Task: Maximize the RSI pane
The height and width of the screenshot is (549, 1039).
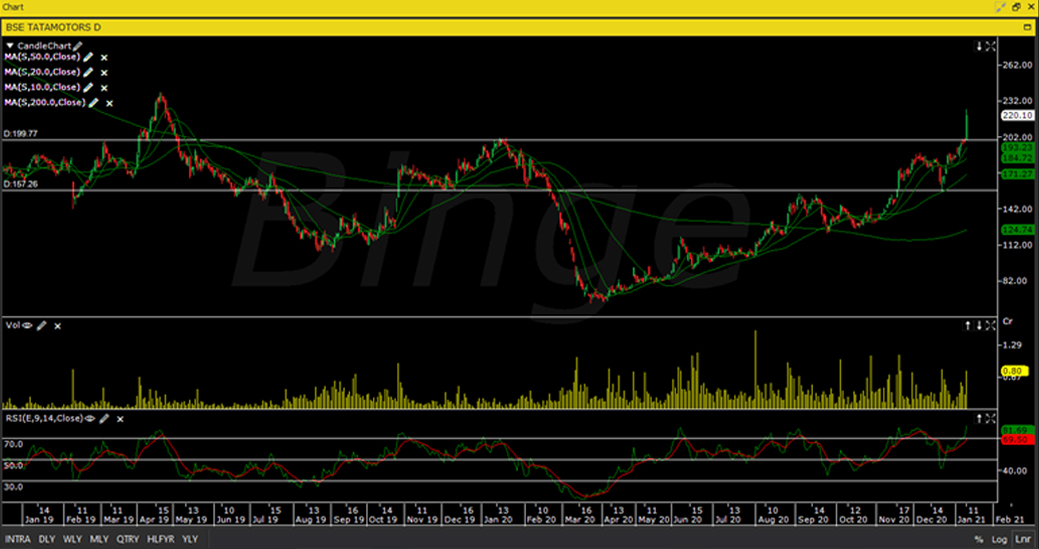Action: (x=990, y=419)
